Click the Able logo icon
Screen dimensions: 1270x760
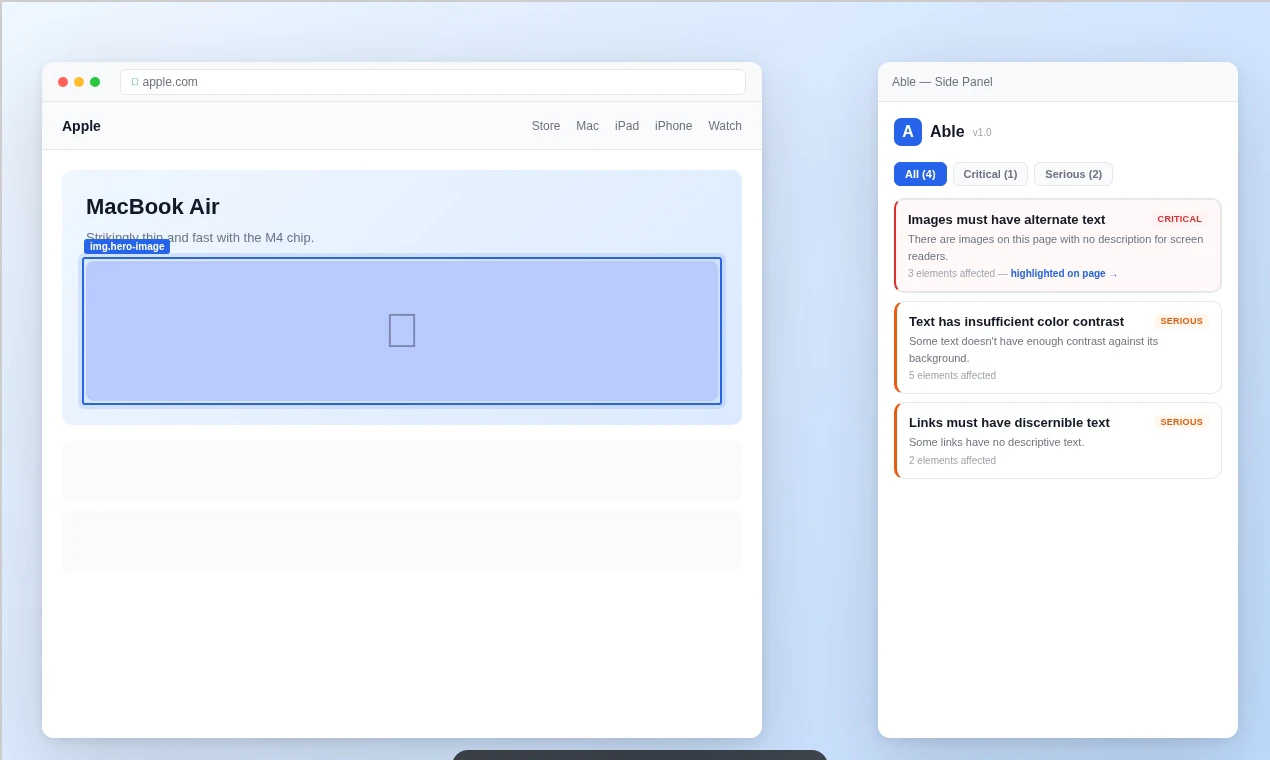pos(908,132)
